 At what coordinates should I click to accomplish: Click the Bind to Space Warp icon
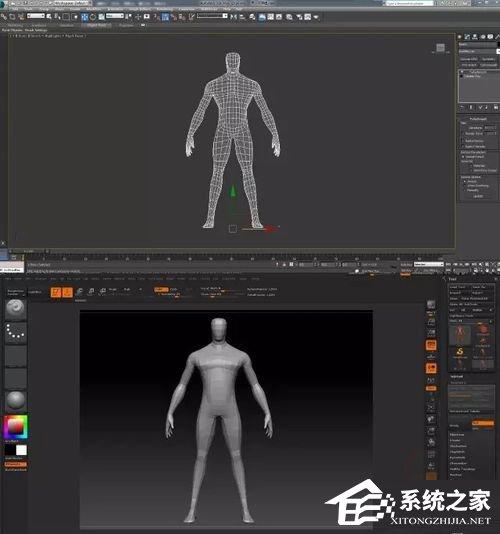point(21,16)
